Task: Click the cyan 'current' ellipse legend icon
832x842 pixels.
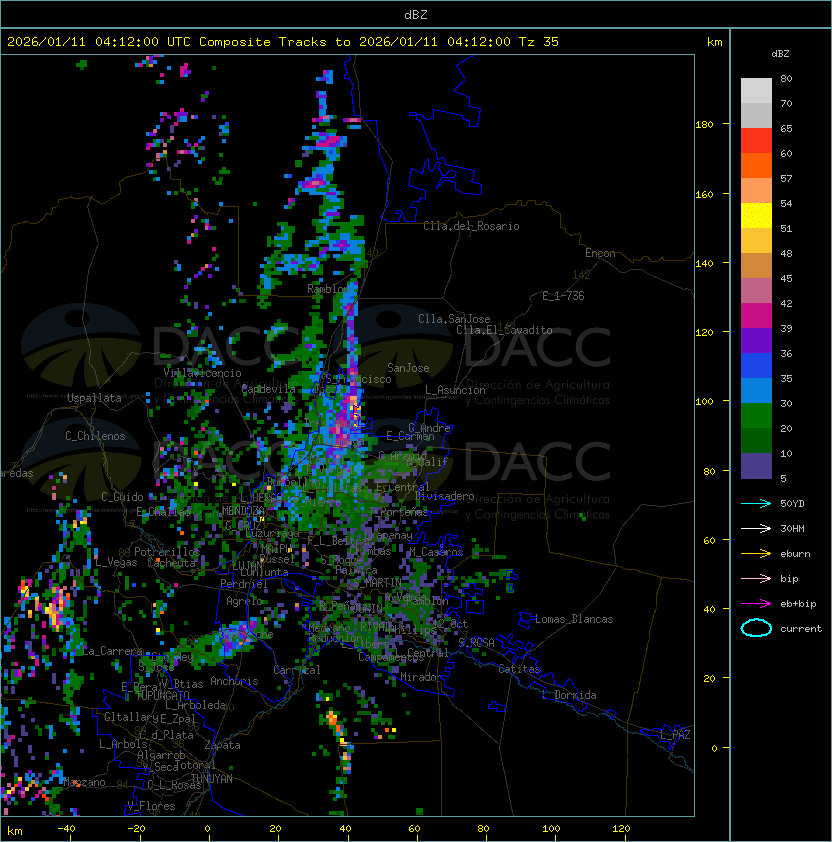Action: (756, 628)
